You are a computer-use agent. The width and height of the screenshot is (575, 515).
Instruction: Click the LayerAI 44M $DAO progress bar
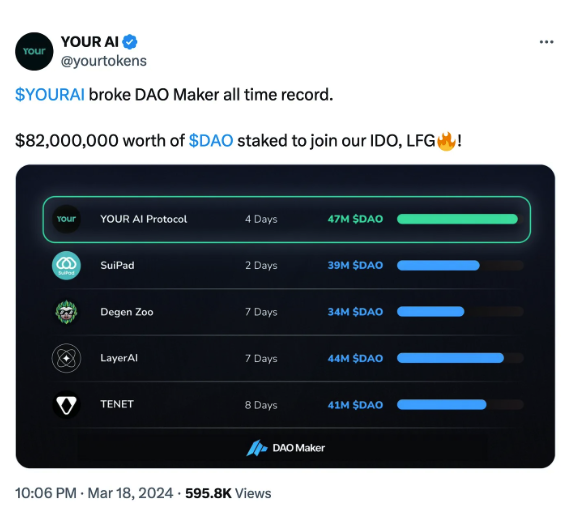tap(460, 358)
